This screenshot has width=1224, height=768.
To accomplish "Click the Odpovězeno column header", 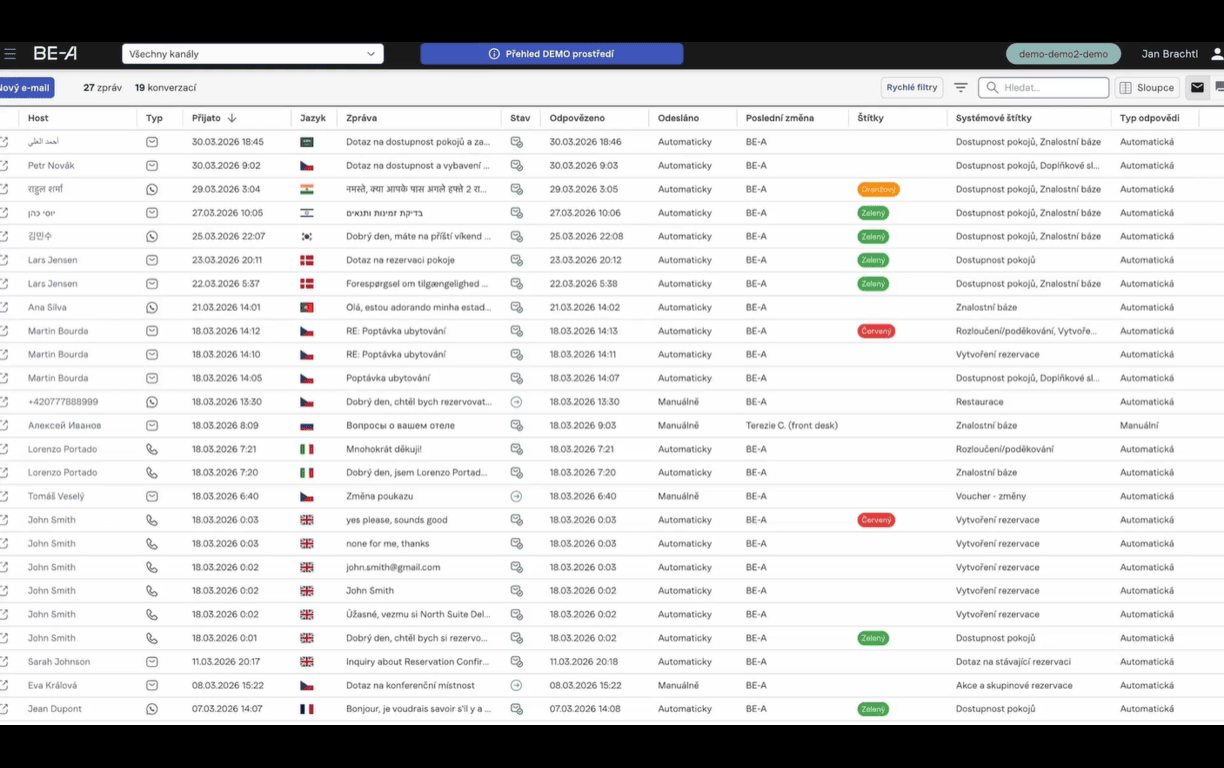I will click(x=577, y=118).
